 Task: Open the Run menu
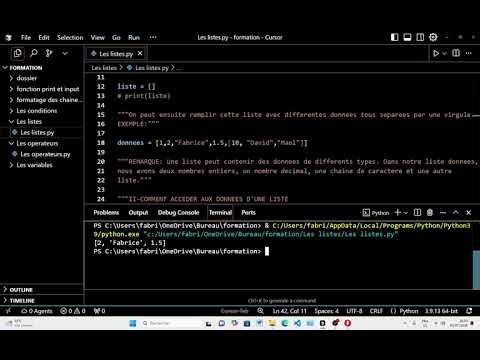coord(134,38)
